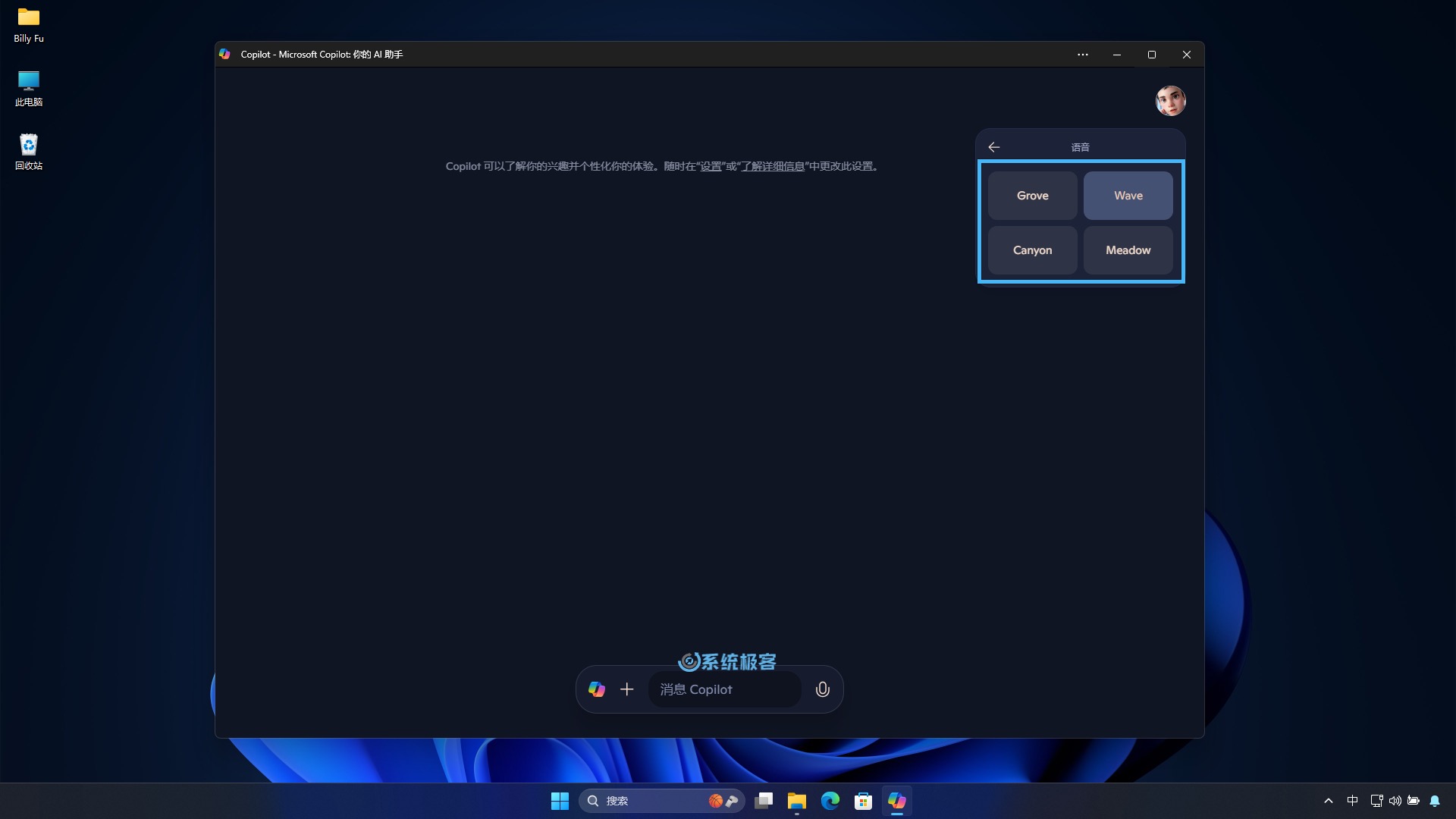This screenshot has width=1456, height=819.
Task: Open Microsoft Store from the taskbar
Action: tap(864, 801)
